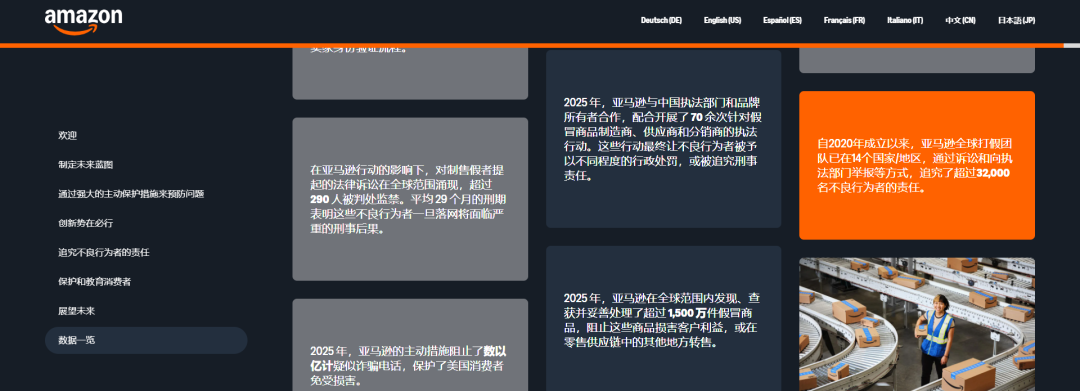
Task: Click the warehouse worker photo
Action: [x=917, y=324]
